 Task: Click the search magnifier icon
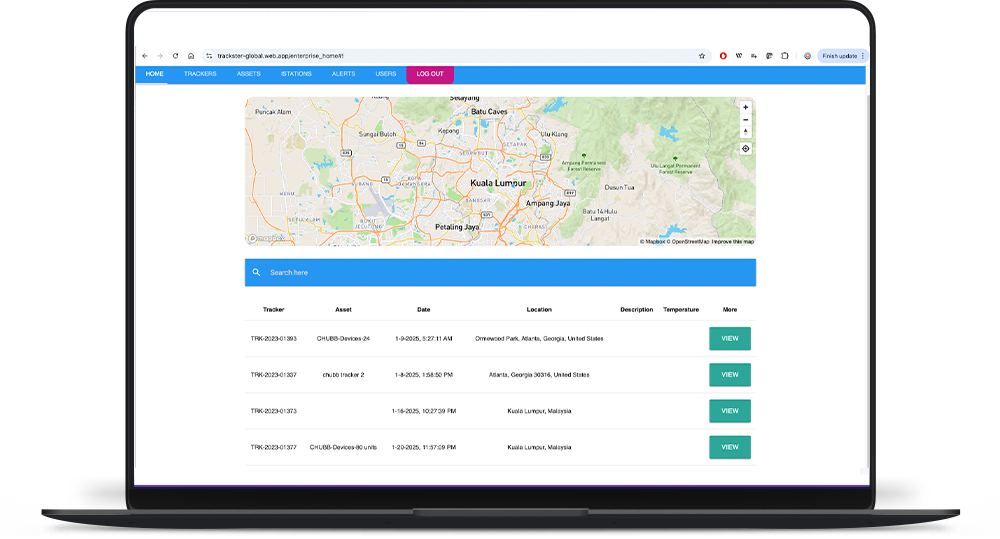coord(256,272)
